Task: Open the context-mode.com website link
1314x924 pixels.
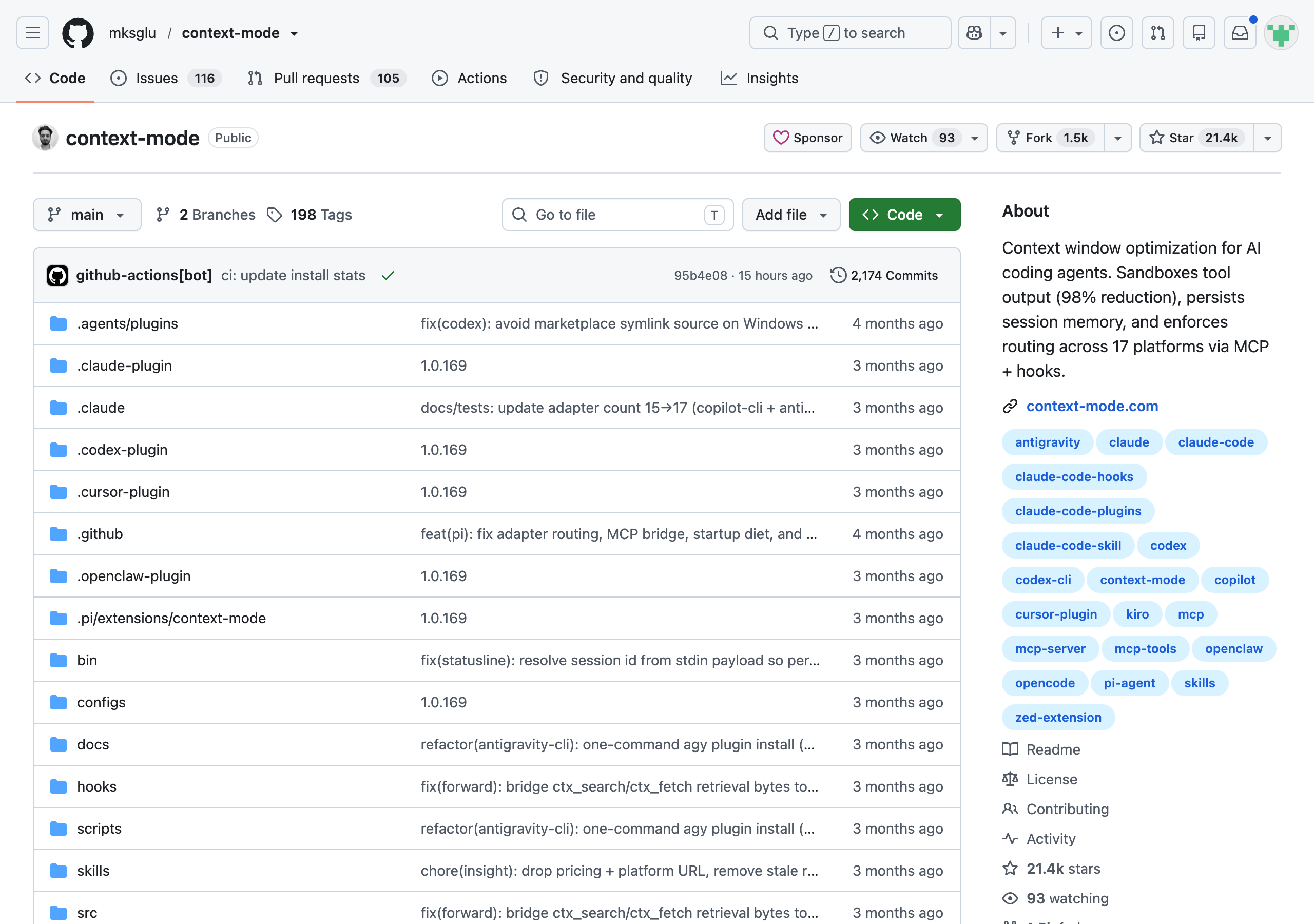Action: [x=1092, y=406]
